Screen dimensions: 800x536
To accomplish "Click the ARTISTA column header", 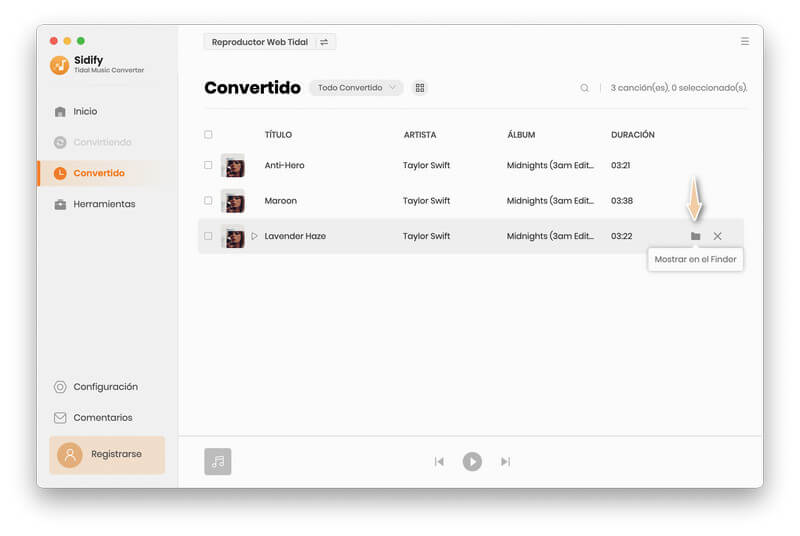I will 420,135.
